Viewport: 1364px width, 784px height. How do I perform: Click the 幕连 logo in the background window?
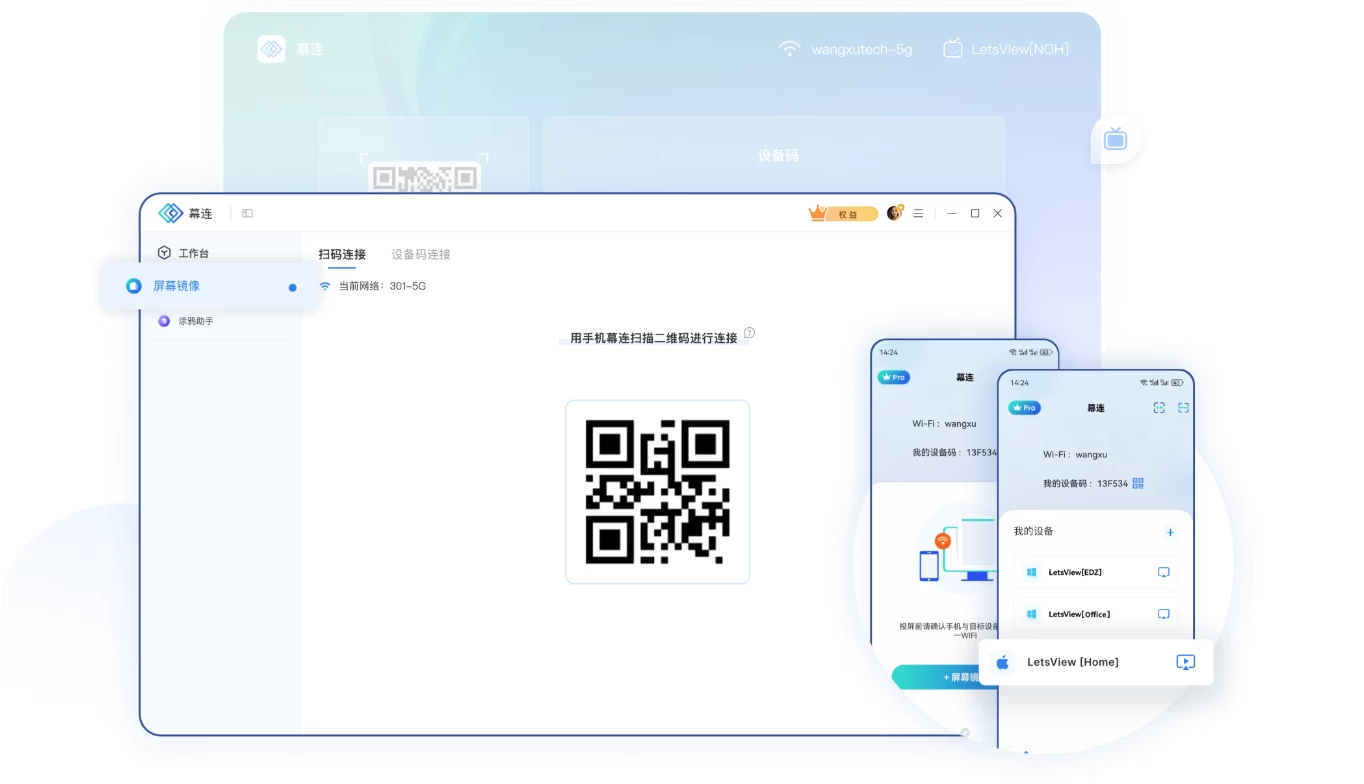pos(271,49)
